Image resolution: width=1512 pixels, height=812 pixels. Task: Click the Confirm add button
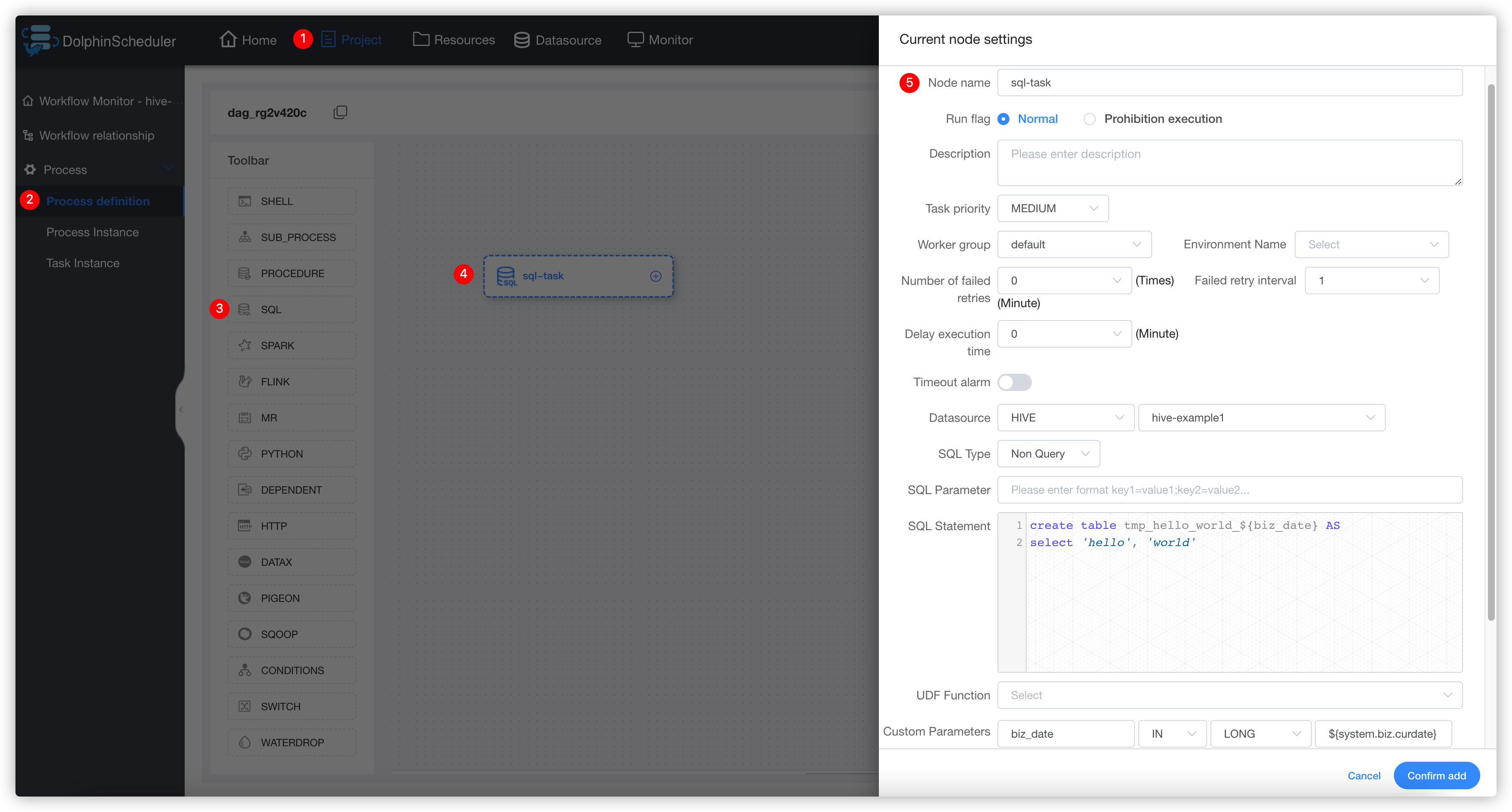[x=1436, y=775]
